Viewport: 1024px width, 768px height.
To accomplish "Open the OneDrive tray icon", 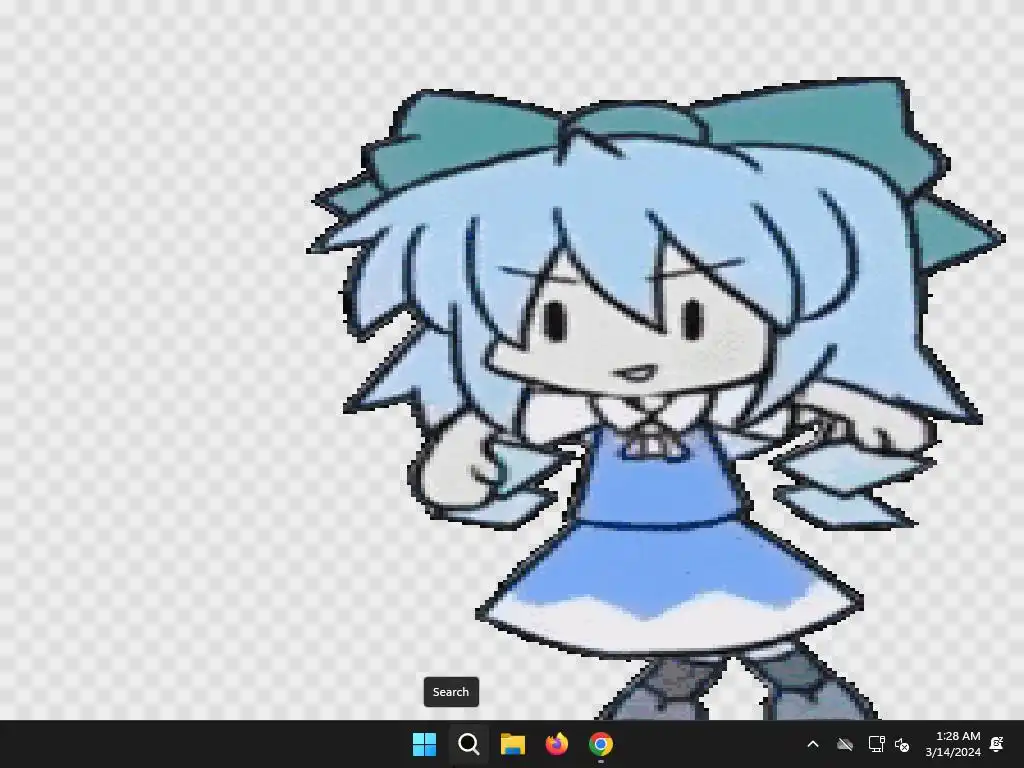I will coord(845,744).
